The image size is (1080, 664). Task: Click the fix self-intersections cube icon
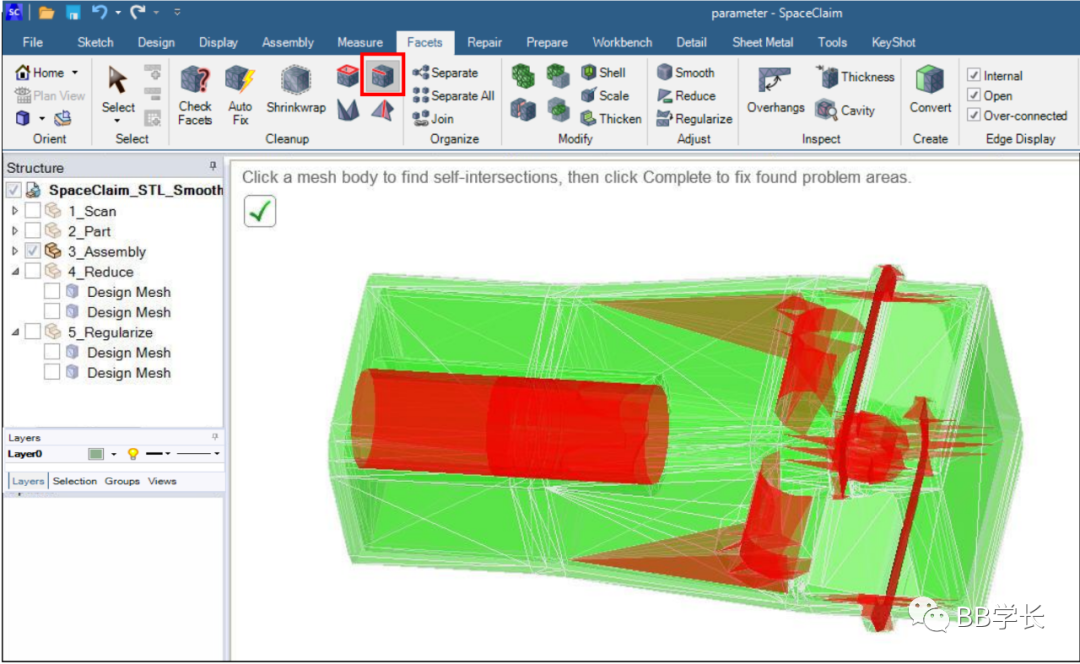tap(382, 74)
